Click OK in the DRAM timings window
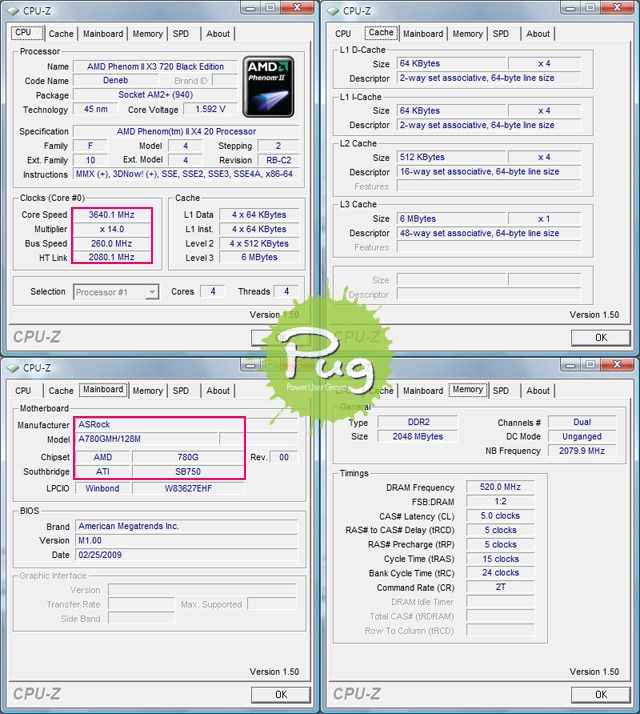 click(x=601, y=694)
